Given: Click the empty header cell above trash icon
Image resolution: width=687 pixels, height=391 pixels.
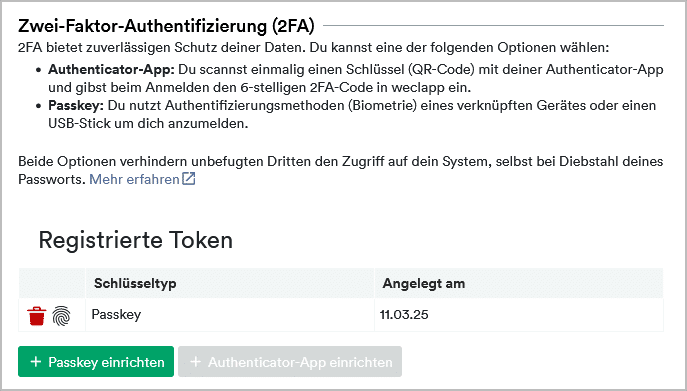Looking at the screenshot, I should tap(52, 283).
